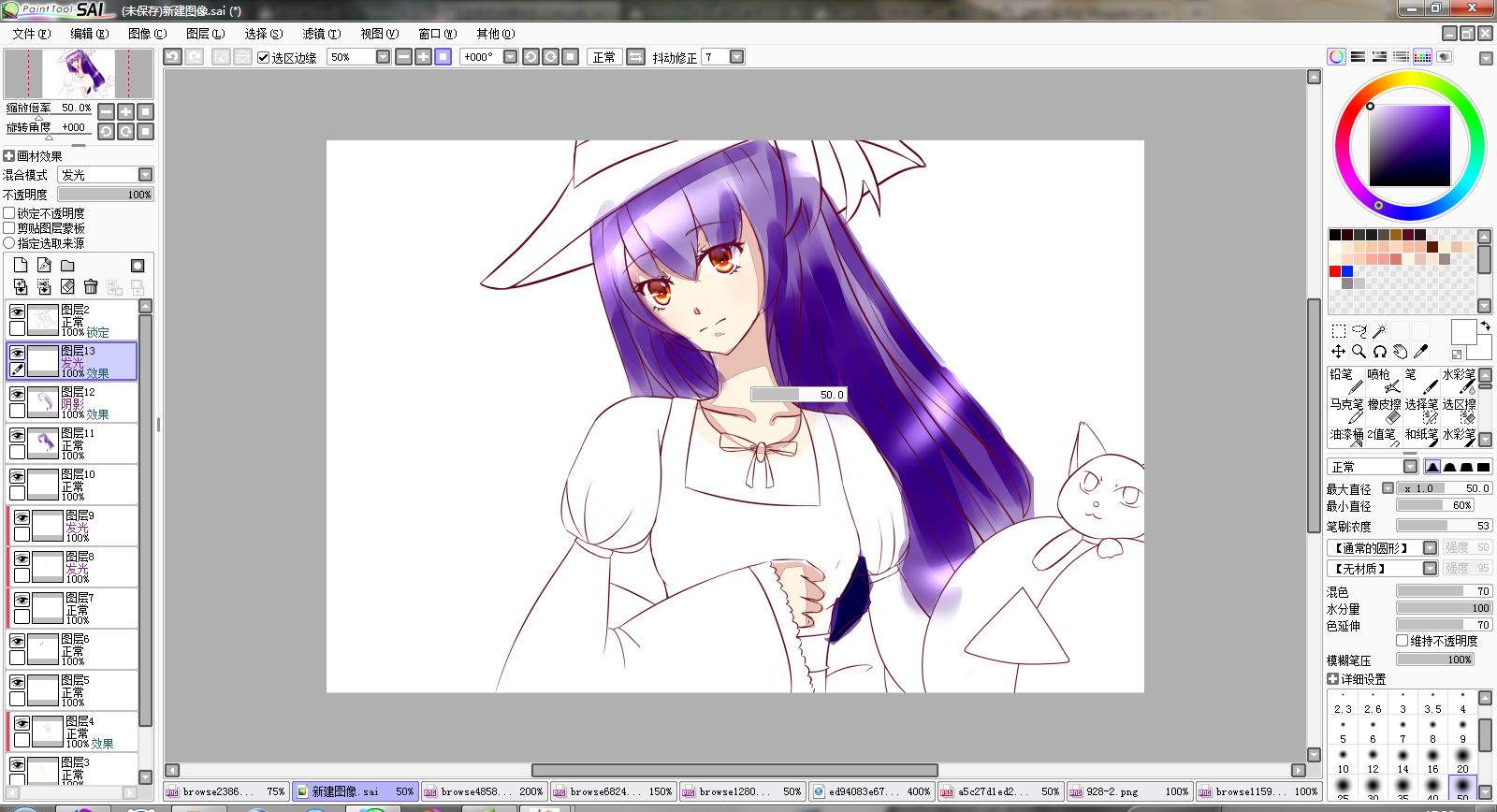This screenshot has height=812, width=1497.
Task: Expand the 画材效果 section
Action: coord(9,156)
